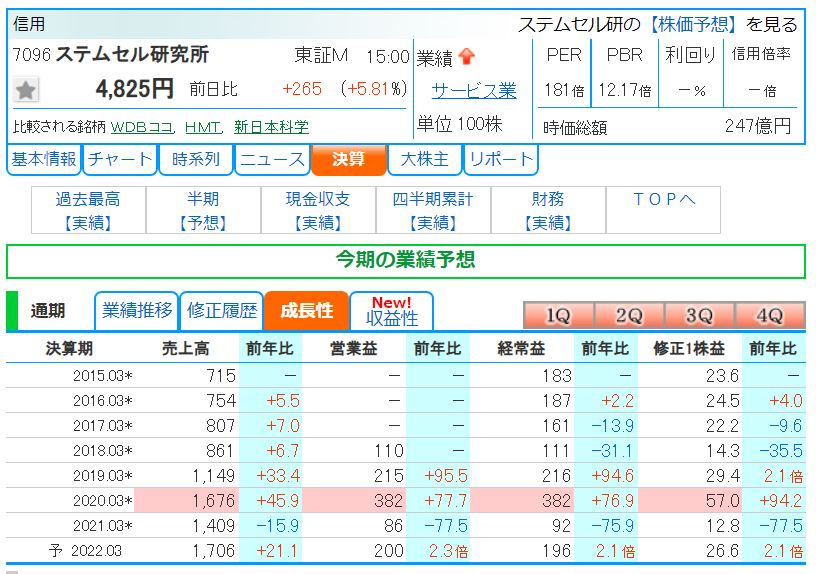Open the 基本情報 tab
816x574 pixels.
(x=44, y=159)
